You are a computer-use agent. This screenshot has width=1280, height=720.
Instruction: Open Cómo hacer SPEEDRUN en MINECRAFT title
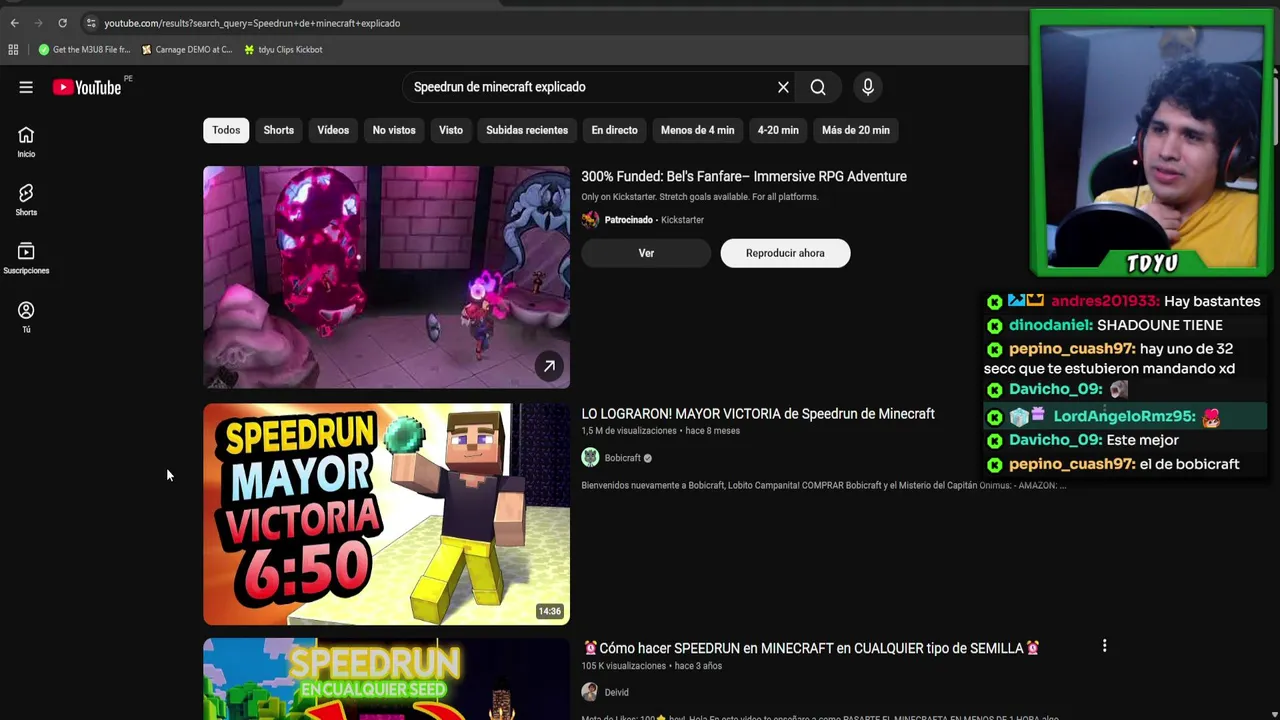pyautogui.click(x=811, y=648)
